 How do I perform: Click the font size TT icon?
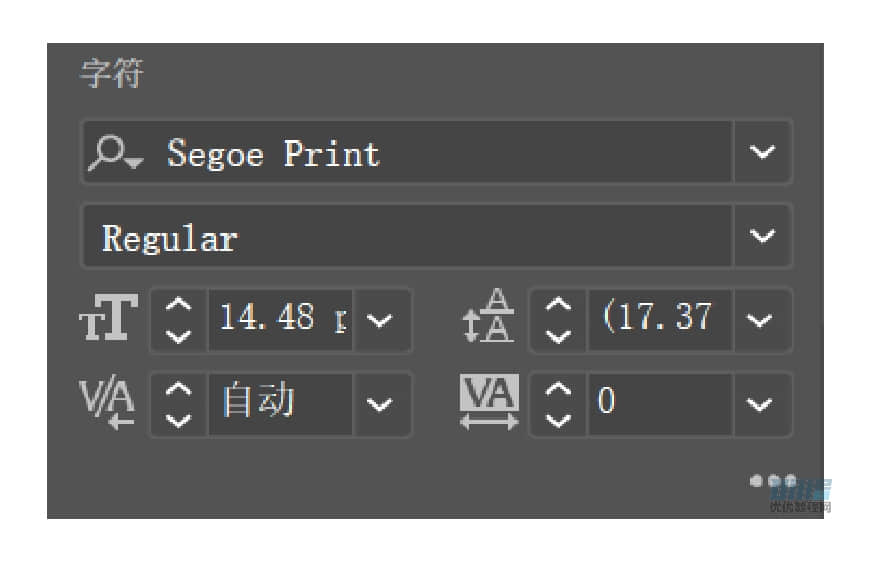pos(109,318)
